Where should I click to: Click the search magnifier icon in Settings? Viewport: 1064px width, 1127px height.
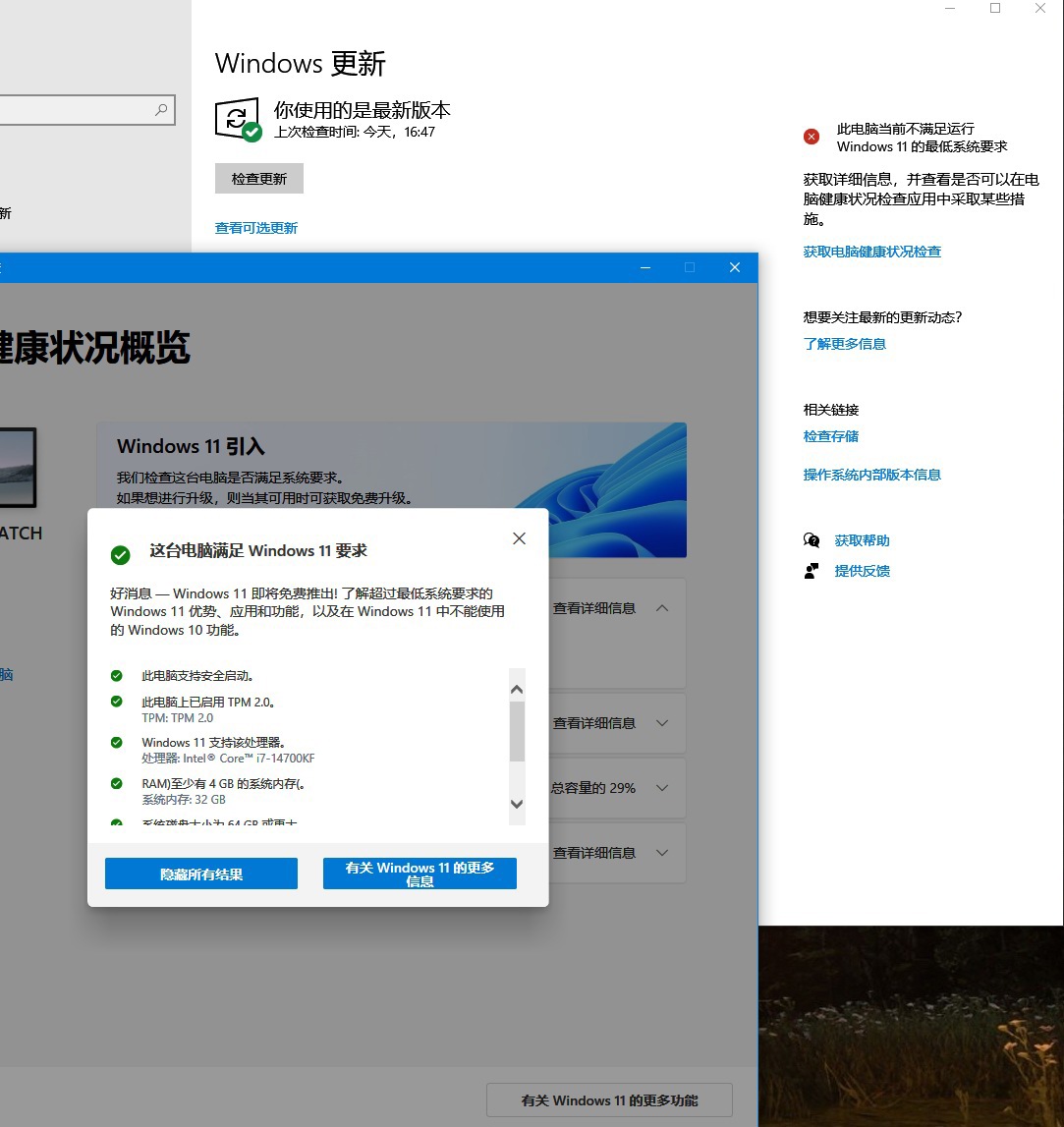[161, 109]
